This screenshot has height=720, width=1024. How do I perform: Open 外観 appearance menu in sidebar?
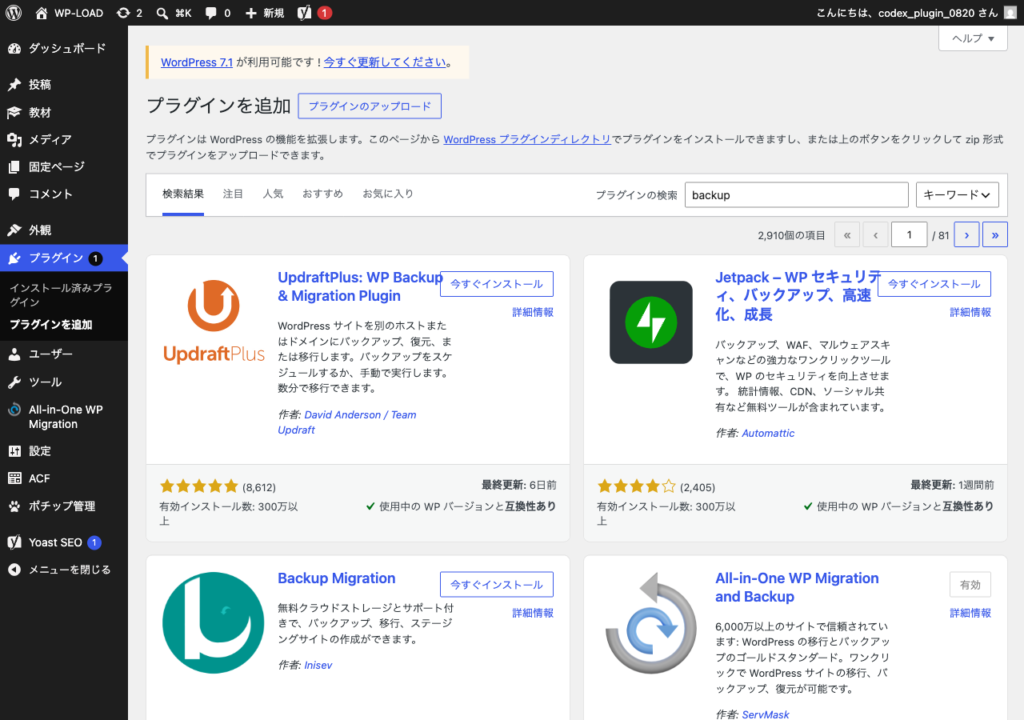click(64, 230)
